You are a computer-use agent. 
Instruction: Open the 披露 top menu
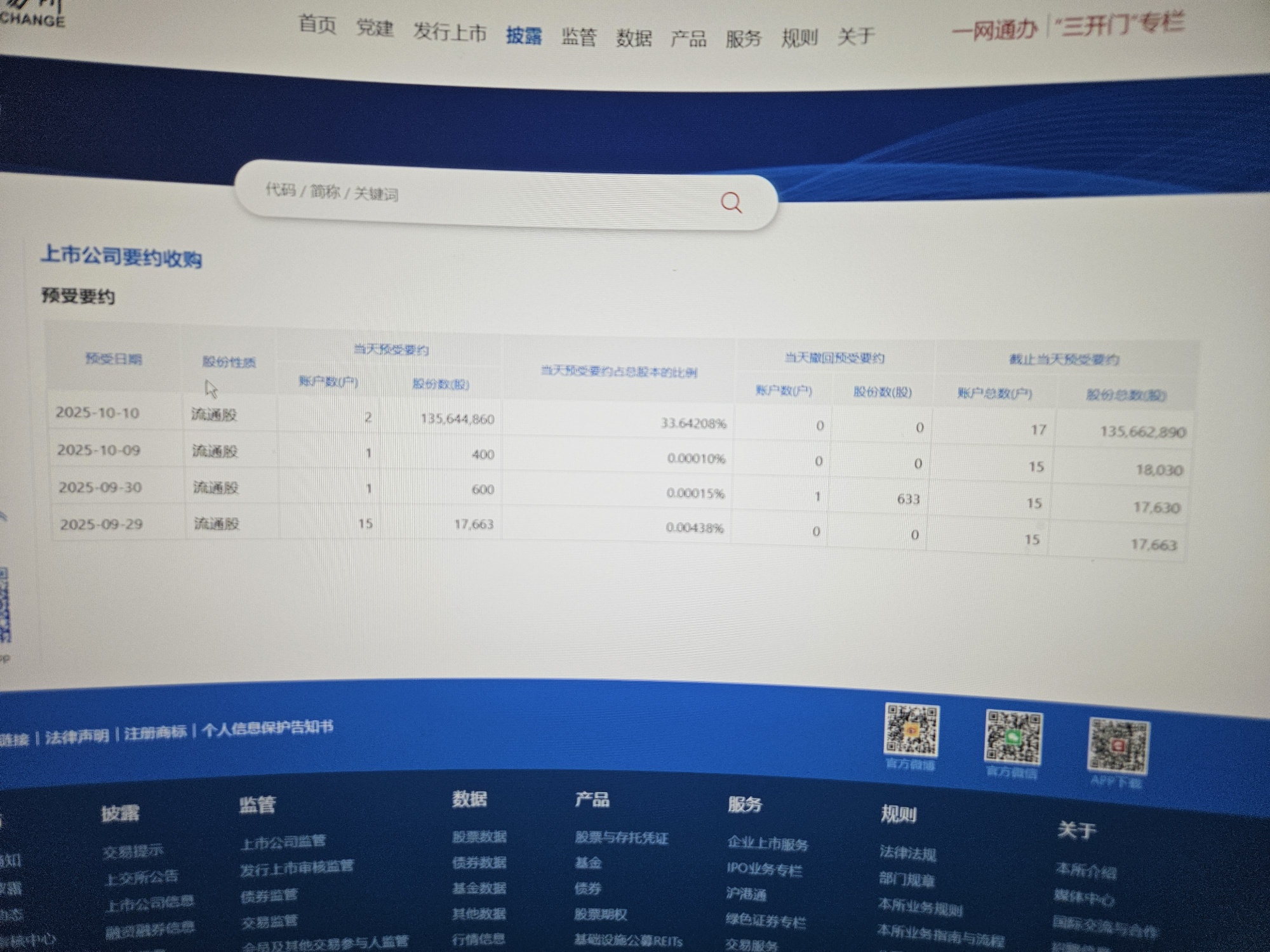click(524, 36)
